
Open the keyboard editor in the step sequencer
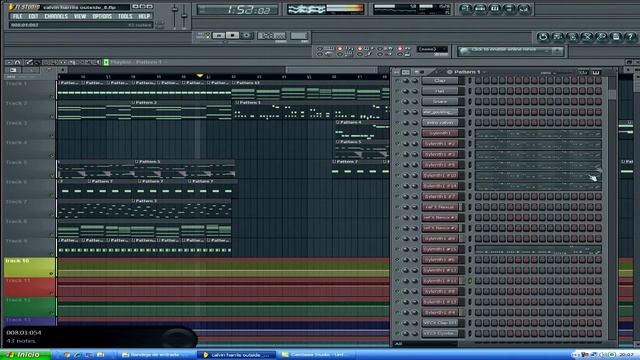[x=596, y=72]
